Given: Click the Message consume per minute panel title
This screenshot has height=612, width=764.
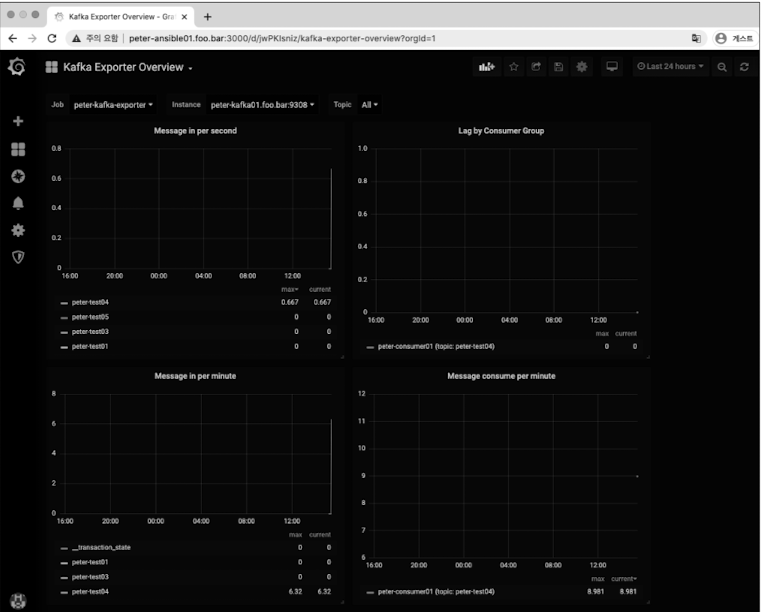Looking at the screenshot, I should (x=501, y=376).
